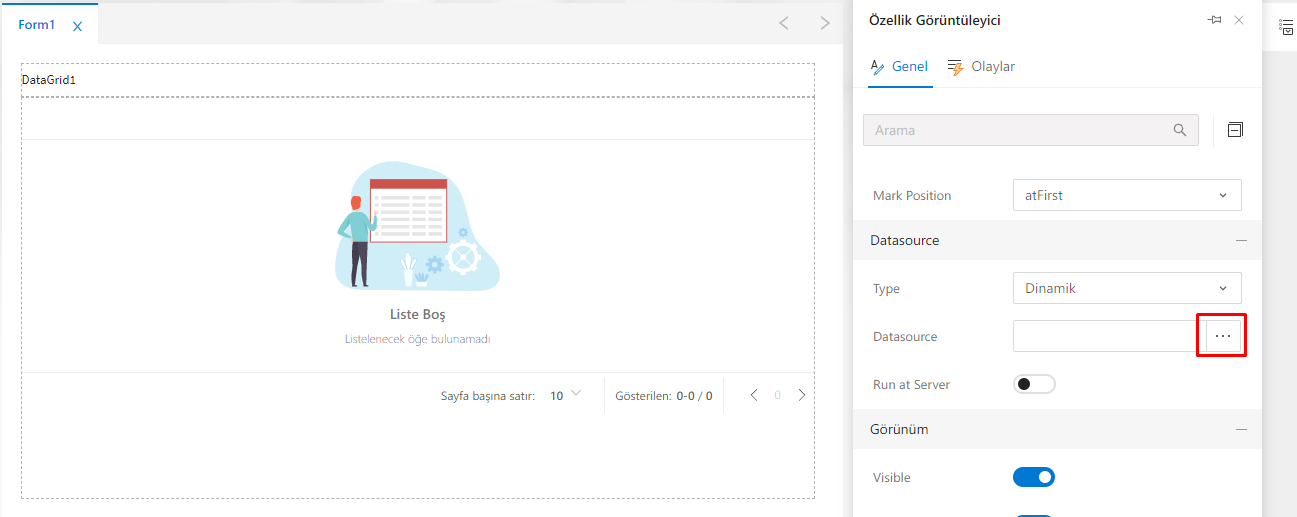
Task: Collapse the Görünüm section
Action: click(1241, 429)
